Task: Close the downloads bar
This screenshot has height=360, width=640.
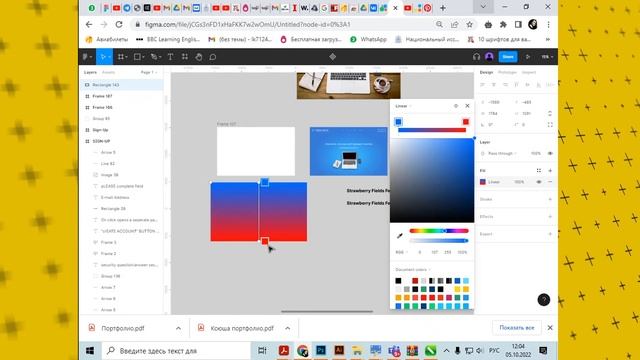Action: click(550, 328)
